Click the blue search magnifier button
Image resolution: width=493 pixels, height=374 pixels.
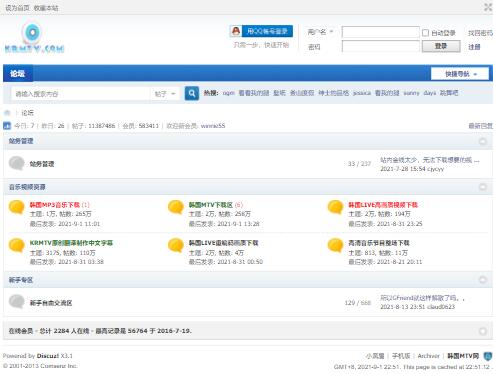pos(192,93)
